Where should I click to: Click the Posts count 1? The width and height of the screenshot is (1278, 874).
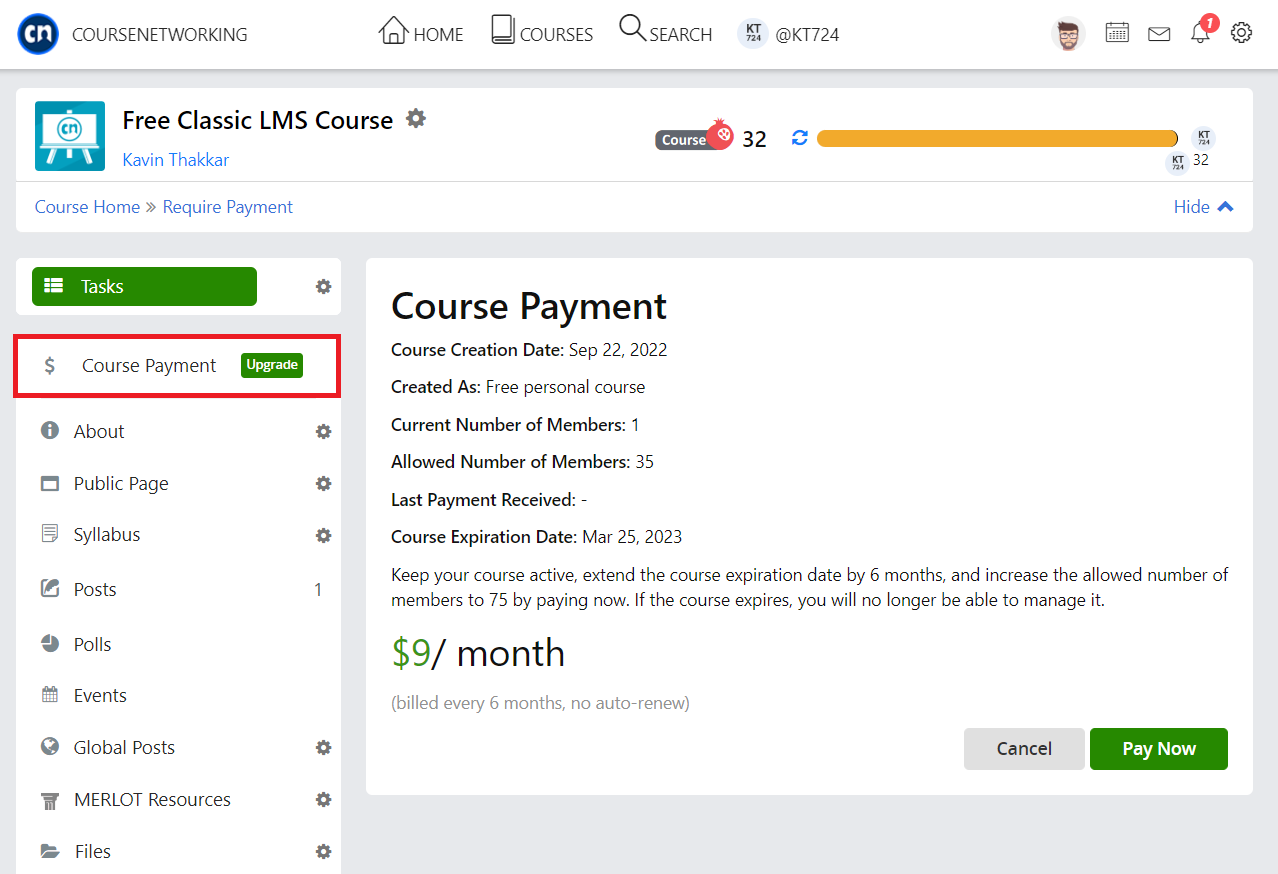[x=318, y=590]
